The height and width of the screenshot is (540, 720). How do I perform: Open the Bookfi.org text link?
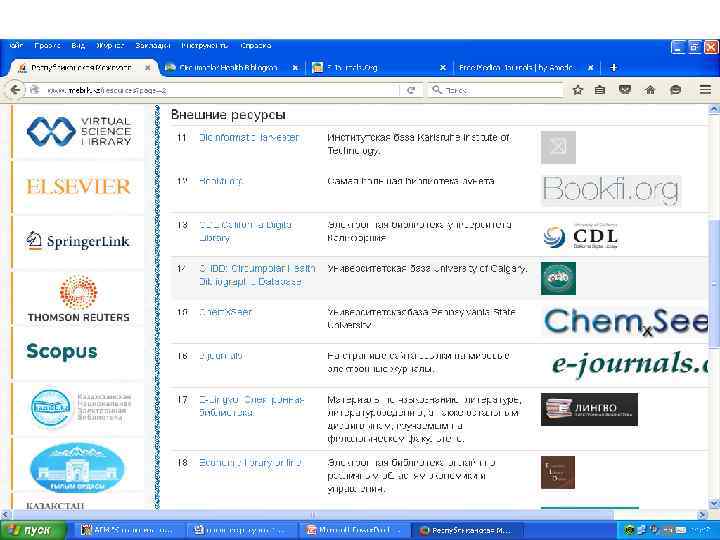tap(221, 181)
